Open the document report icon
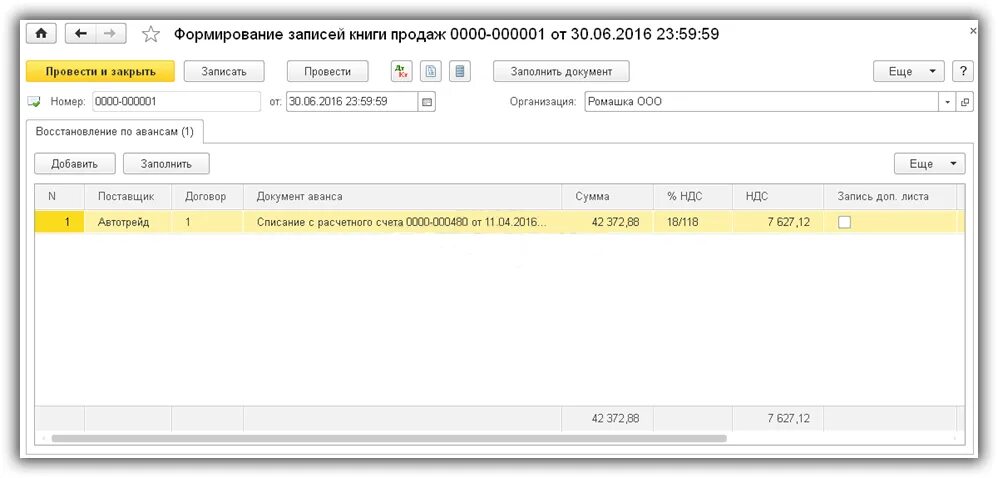 coord(431,71)
